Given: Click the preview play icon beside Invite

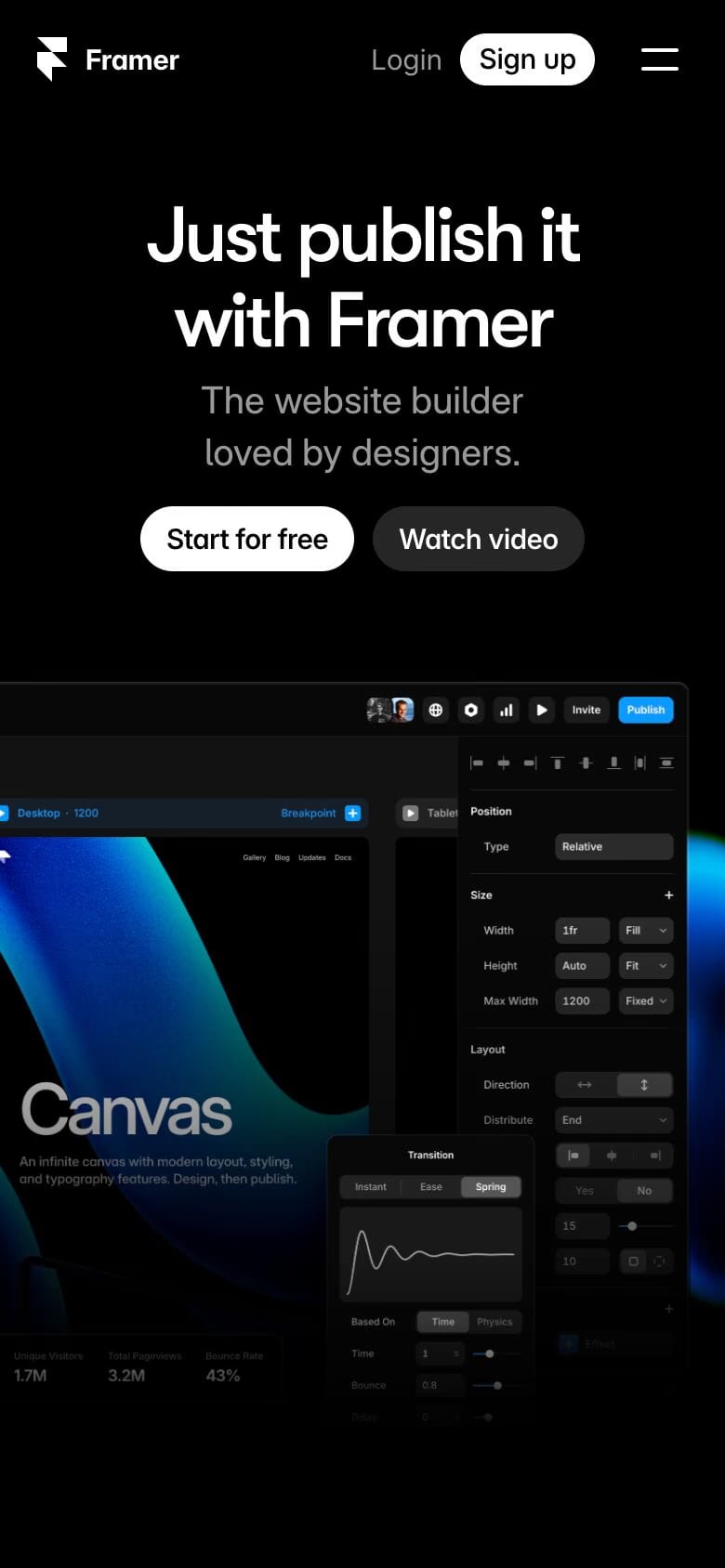Looking at the screenshot, I should tap(542, 710).
